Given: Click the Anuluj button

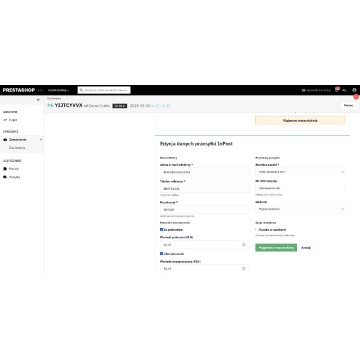Looking at the screenshot, I should 306,248.
